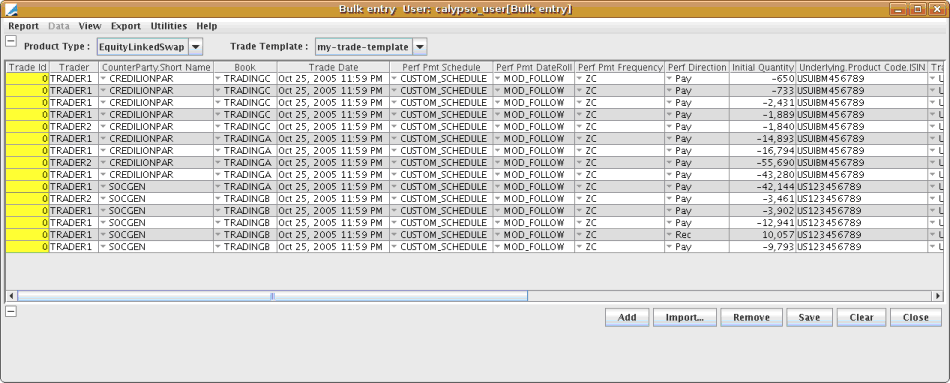The image size is (950, 383).
Task: Select the Trade Id column header
Action: tap(27, 67)
